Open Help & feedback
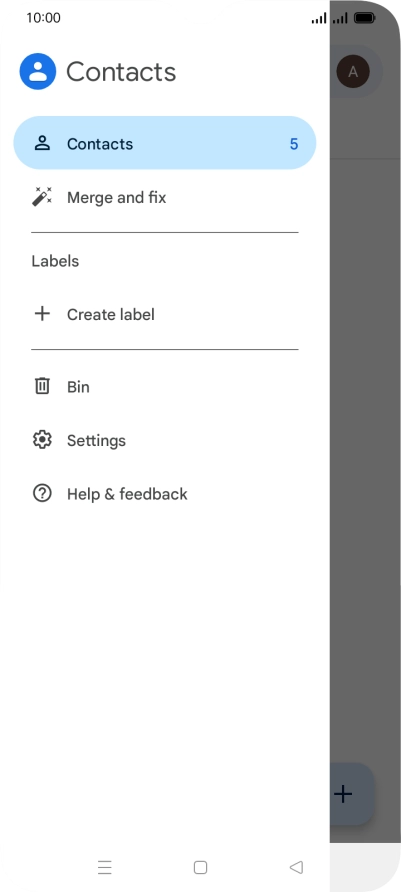Screen dimensions: 401x892 point(164,494)
